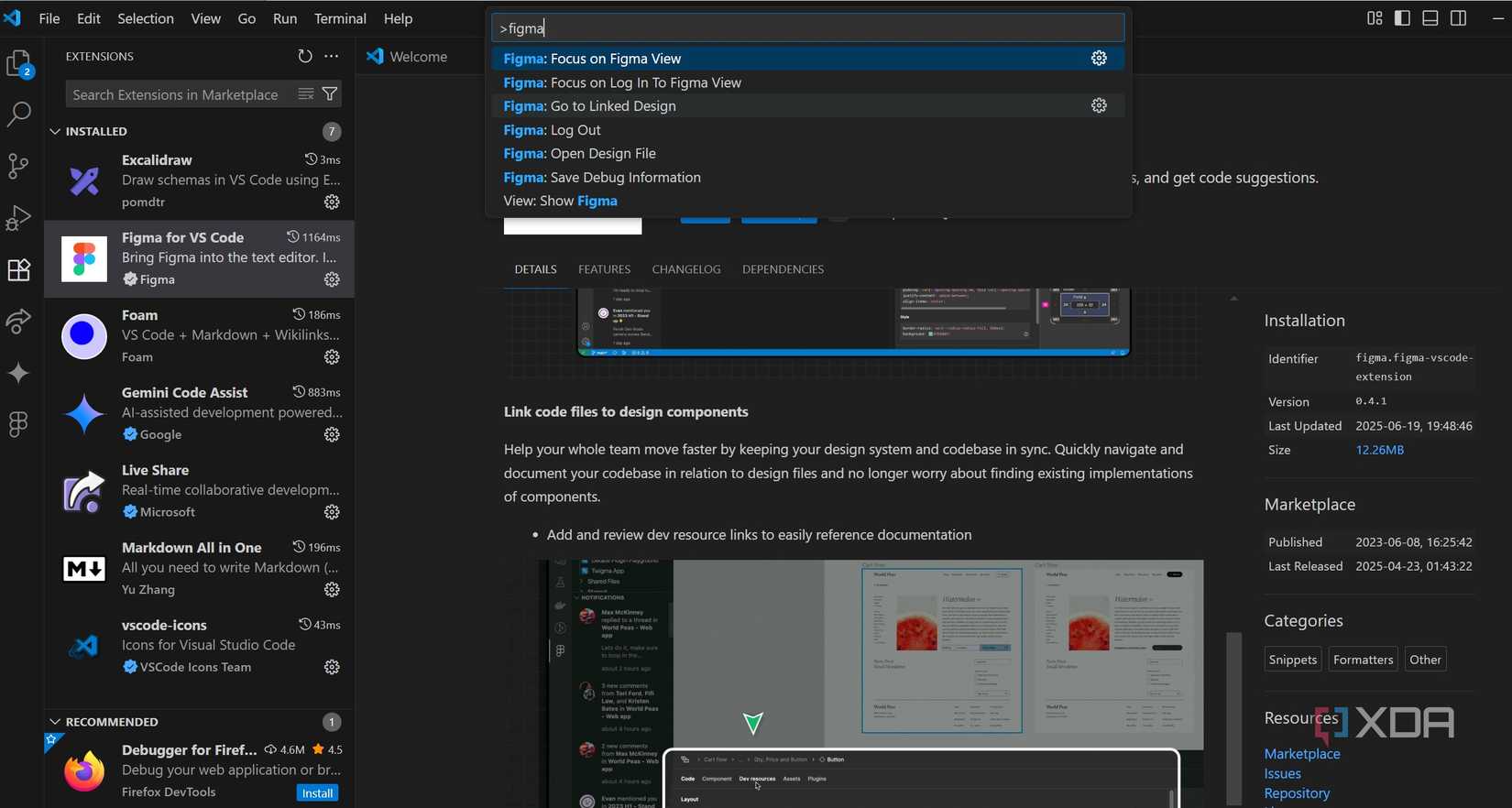Open manage gear for Foam extension
Image resolution: width=1512 pixels, height=808 pixels.
(333, 357)
